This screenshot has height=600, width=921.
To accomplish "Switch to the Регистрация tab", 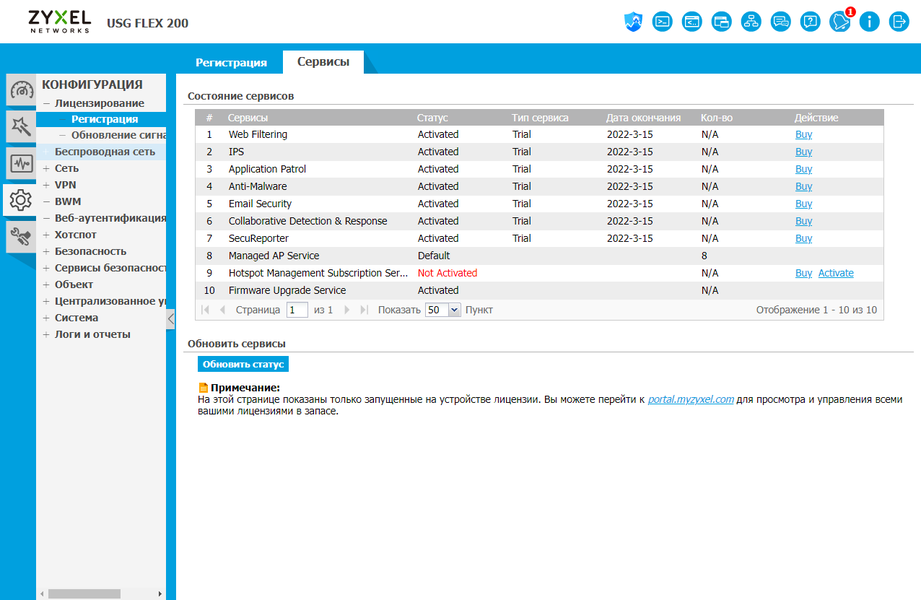I will pyautogui.click(x=231, y=62).
